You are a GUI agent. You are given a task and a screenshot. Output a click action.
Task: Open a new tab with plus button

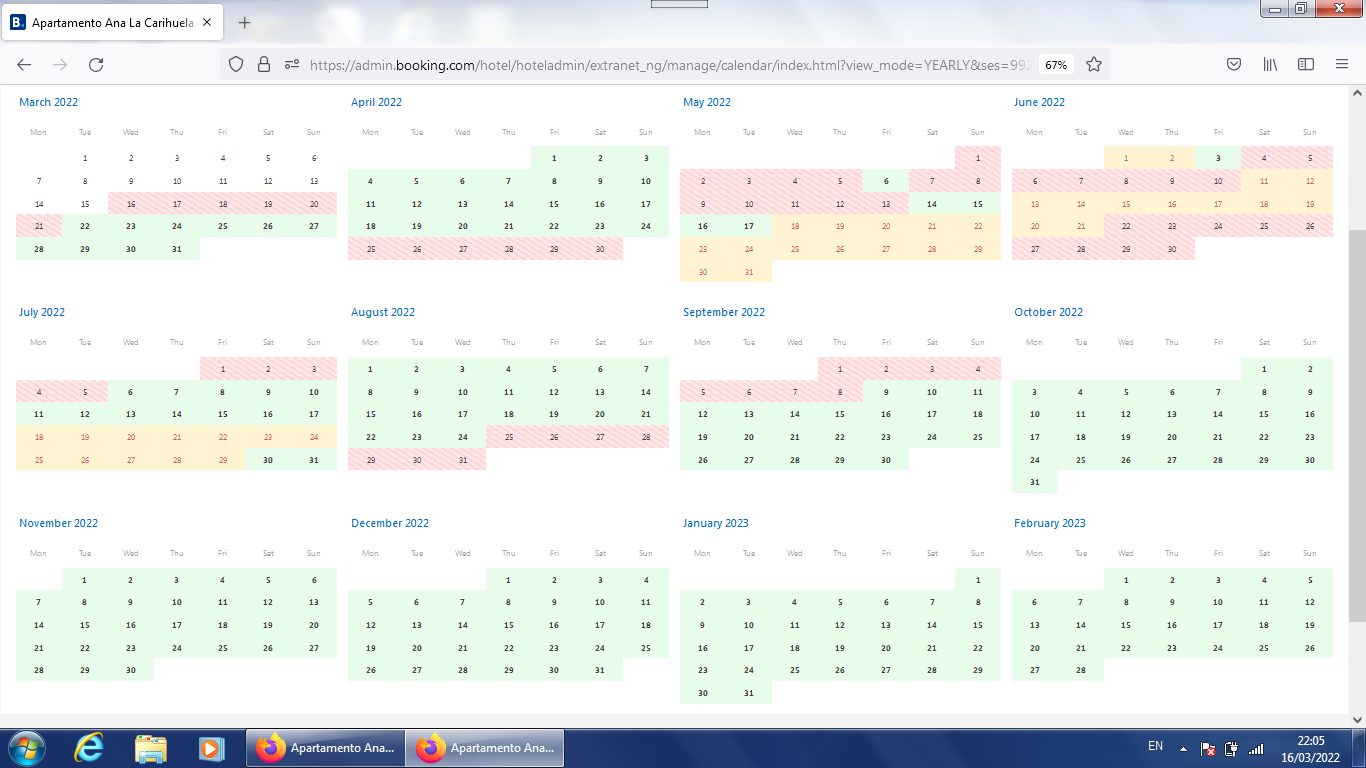coord(245,22)
